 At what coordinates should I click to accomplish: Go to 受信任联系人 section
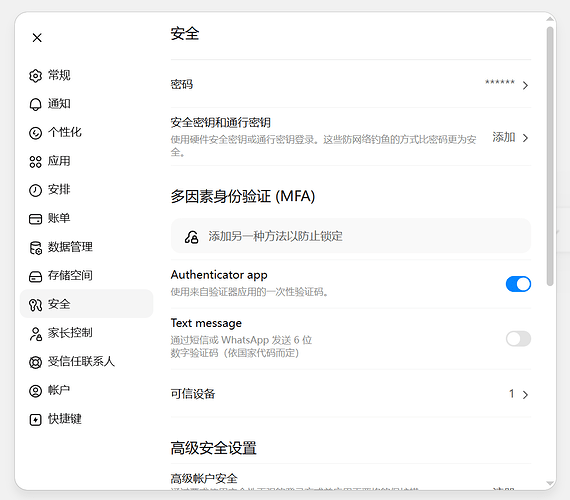[x=87, y=362]
